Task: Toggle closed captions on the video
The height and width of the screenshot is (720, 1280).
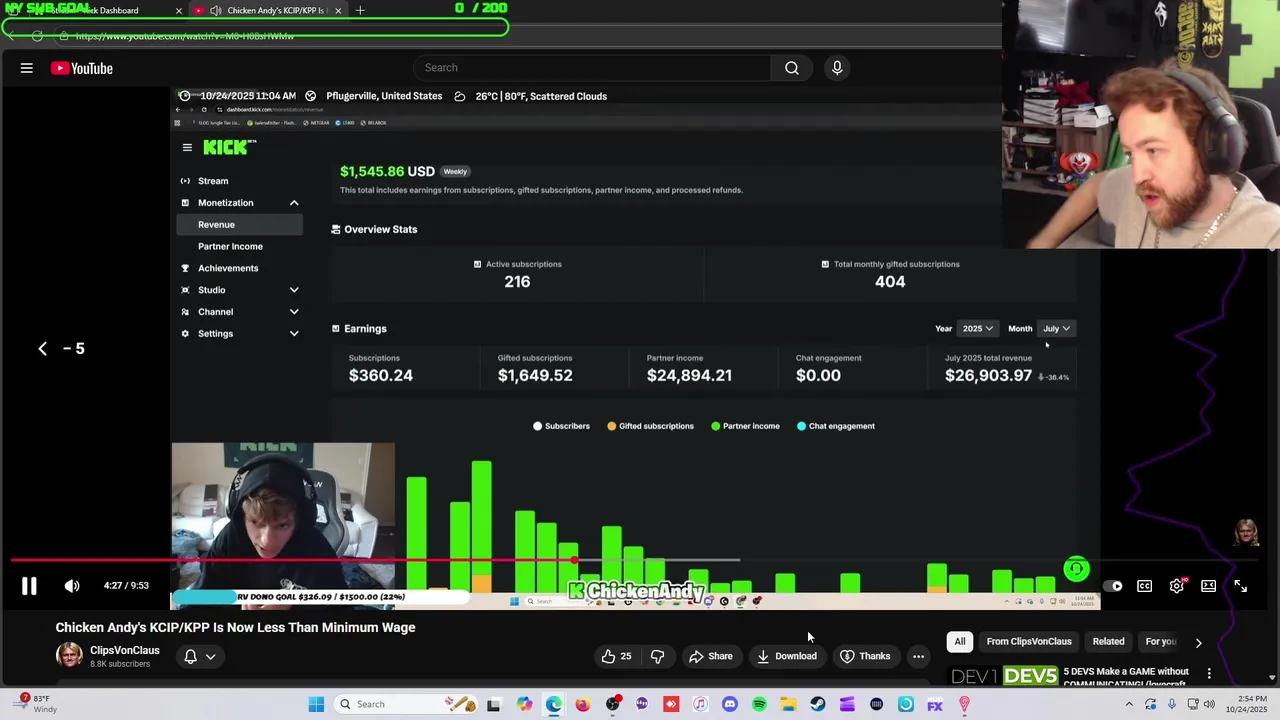Action: click(1145, 586)
